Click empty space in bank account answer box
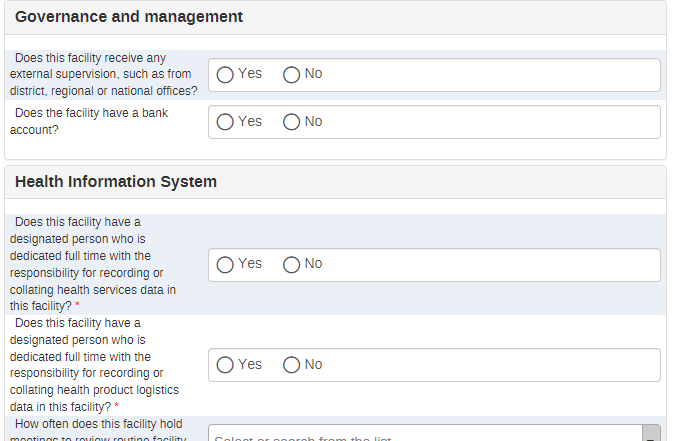Screen dimensions: 674x441 [490, 122]
